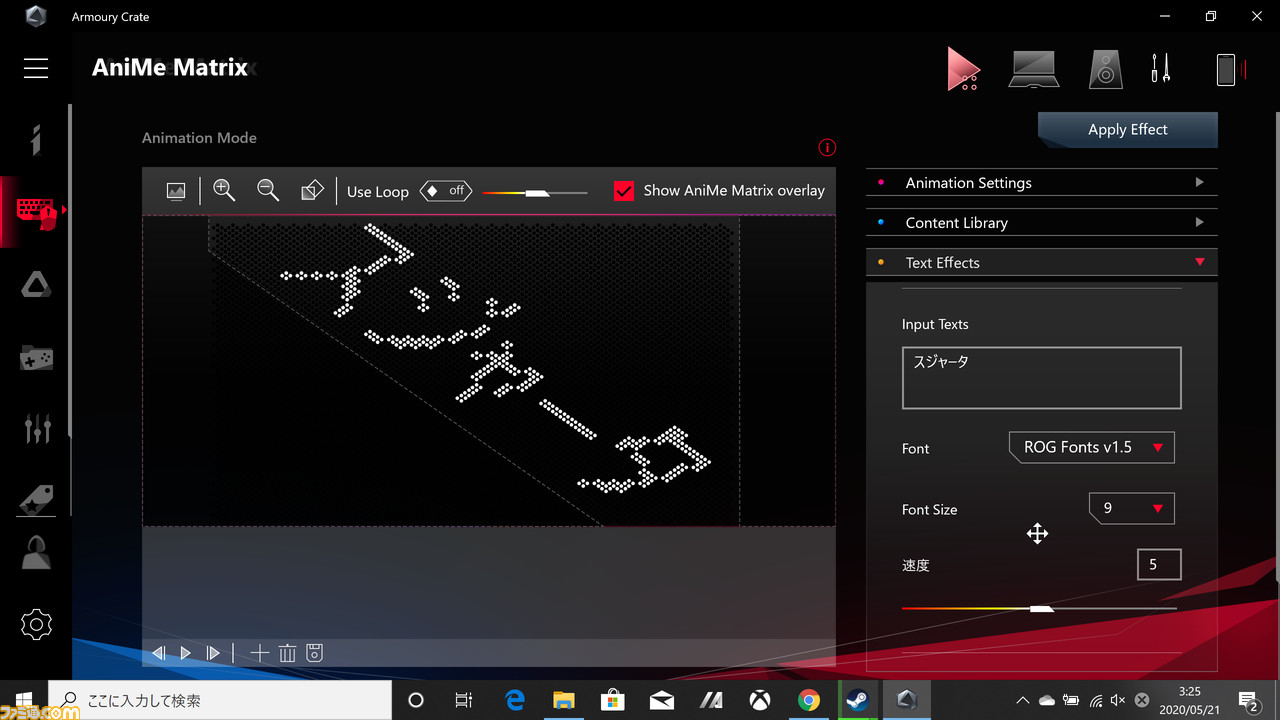The height and width of the screenshot is (720, 1280).
Task: Select the mobile phone header icon
Action: [x=1226, y=69]
